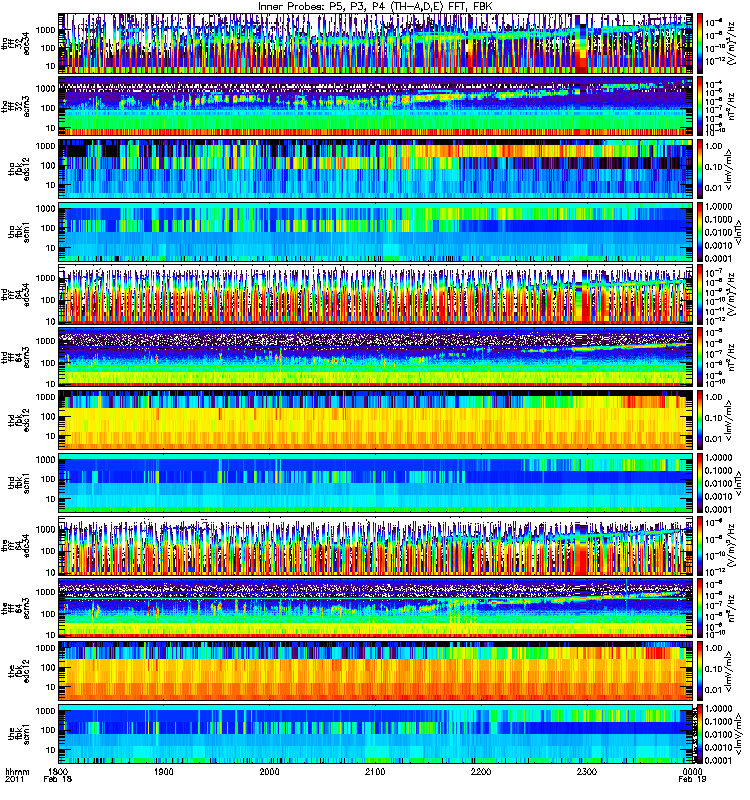Click the color bar of the the fbk edc12 panel
This screenshot has width=750, height=800.
click(701, 671)
